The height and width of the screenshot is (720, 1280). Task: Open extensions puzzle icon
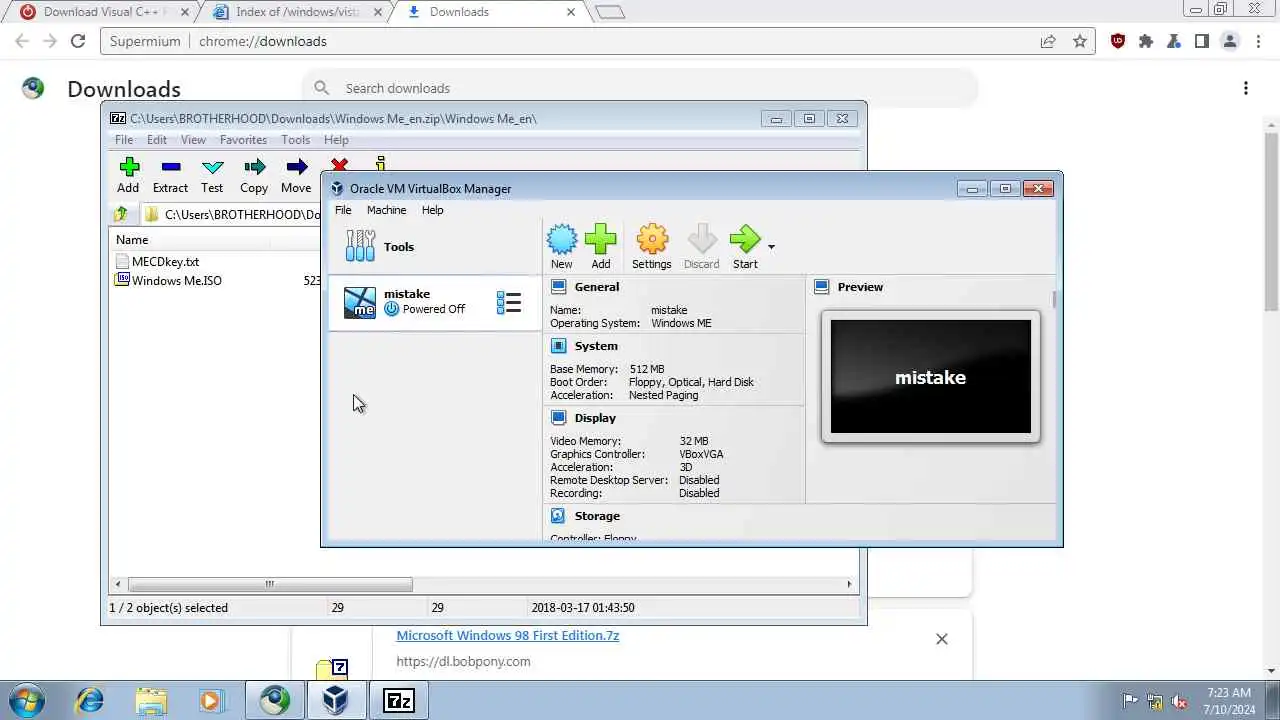tap(1146, 41)
